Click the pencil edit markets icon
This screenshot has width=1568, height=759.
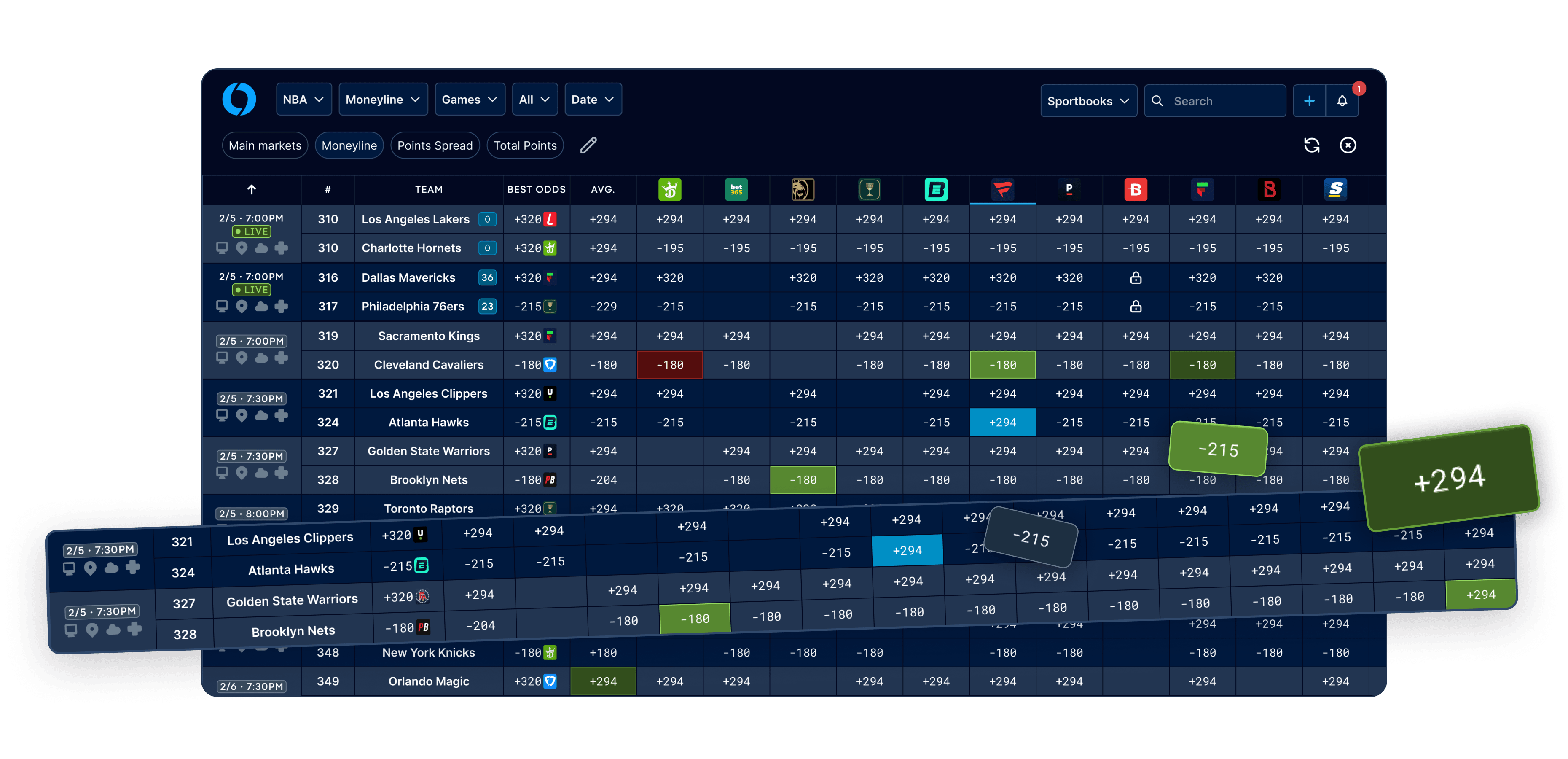pos(588,145)
